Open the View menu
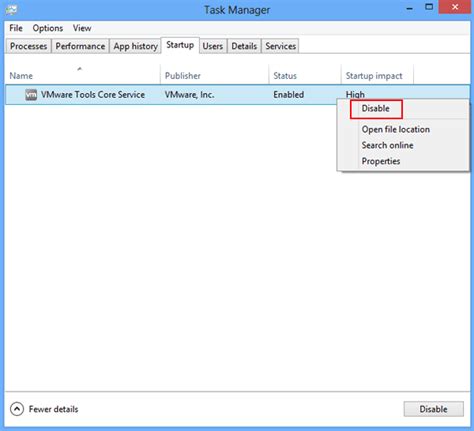This screenshot has width=474, height=431. [82, 28]
